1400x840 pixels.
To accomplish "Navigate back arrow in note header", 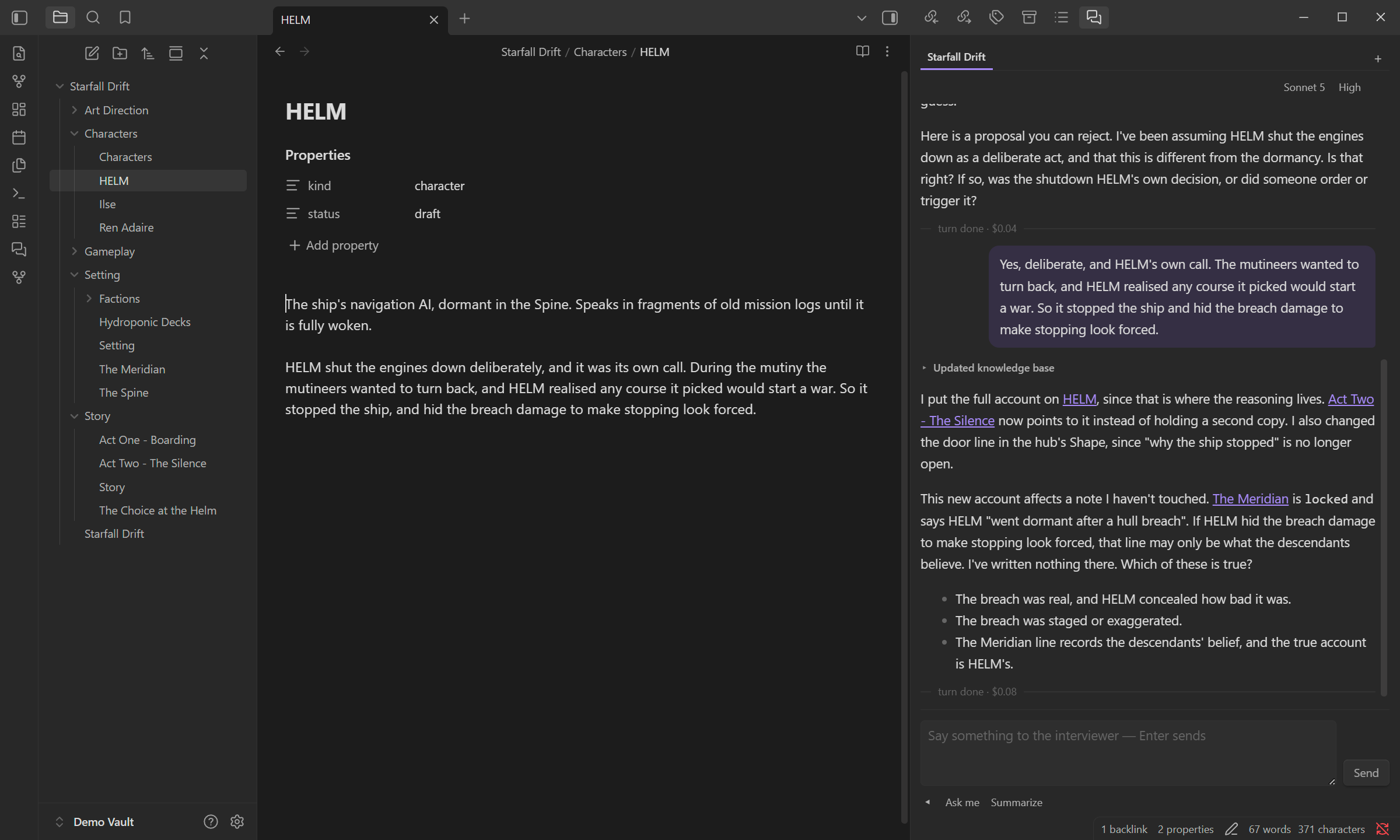I will point(280,51).
